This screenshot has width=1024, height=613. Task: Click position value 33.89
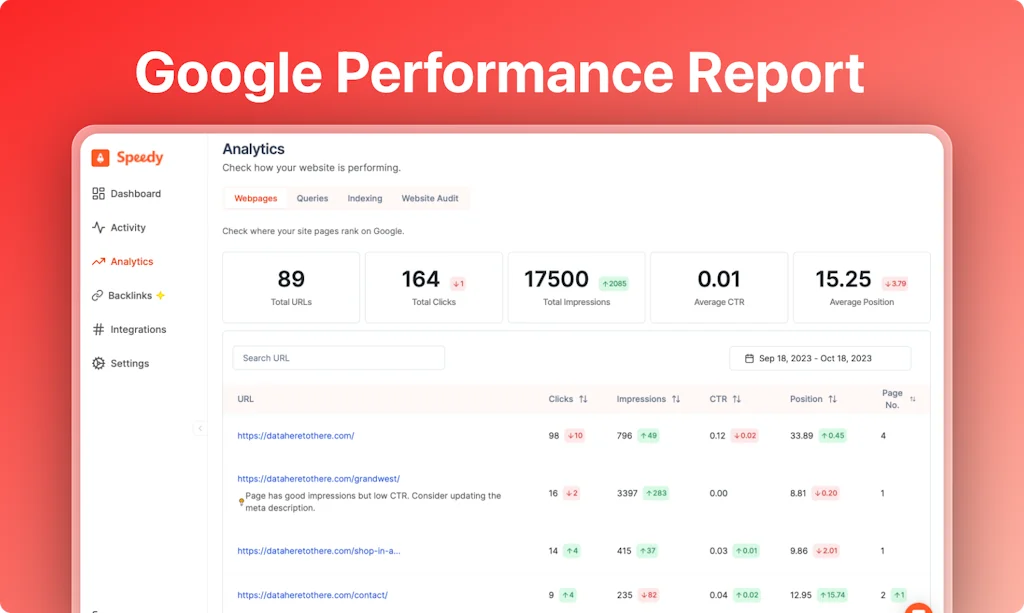pyautogui.click(x=801, y=435)
